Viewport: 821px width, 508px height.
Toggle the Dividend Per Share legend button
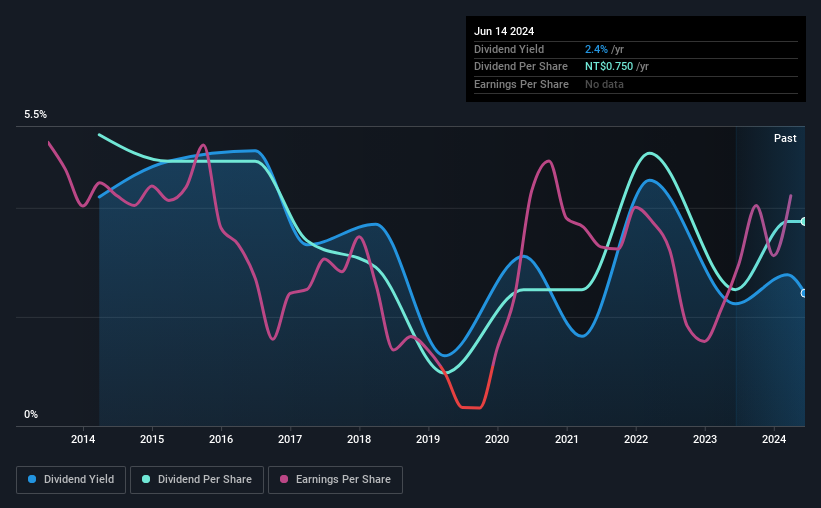click(x=197, y=479)
